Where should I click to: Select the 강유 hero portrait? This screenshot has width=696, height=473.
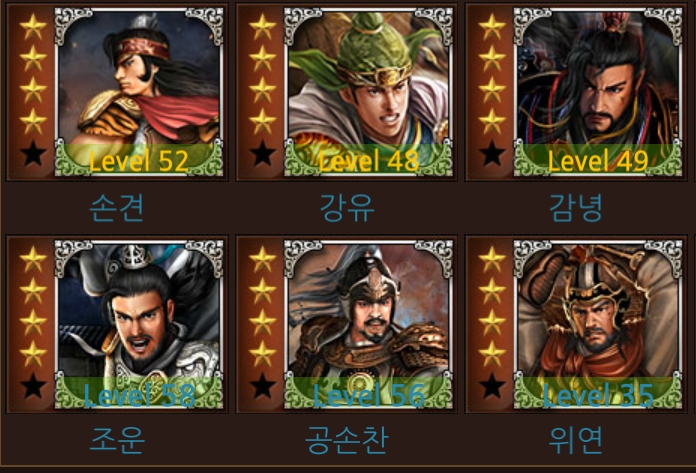pos(368,92)
